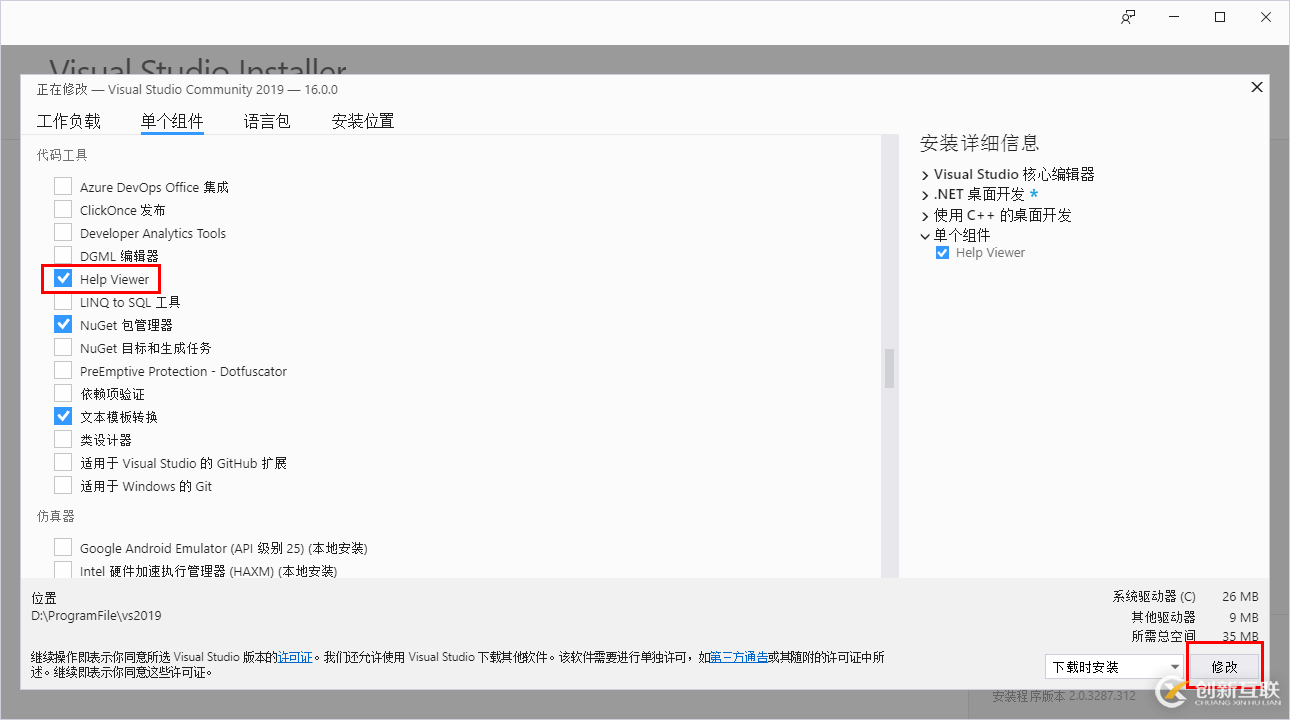
Task: Close the modify dialog with the X
Action: 1257,87
